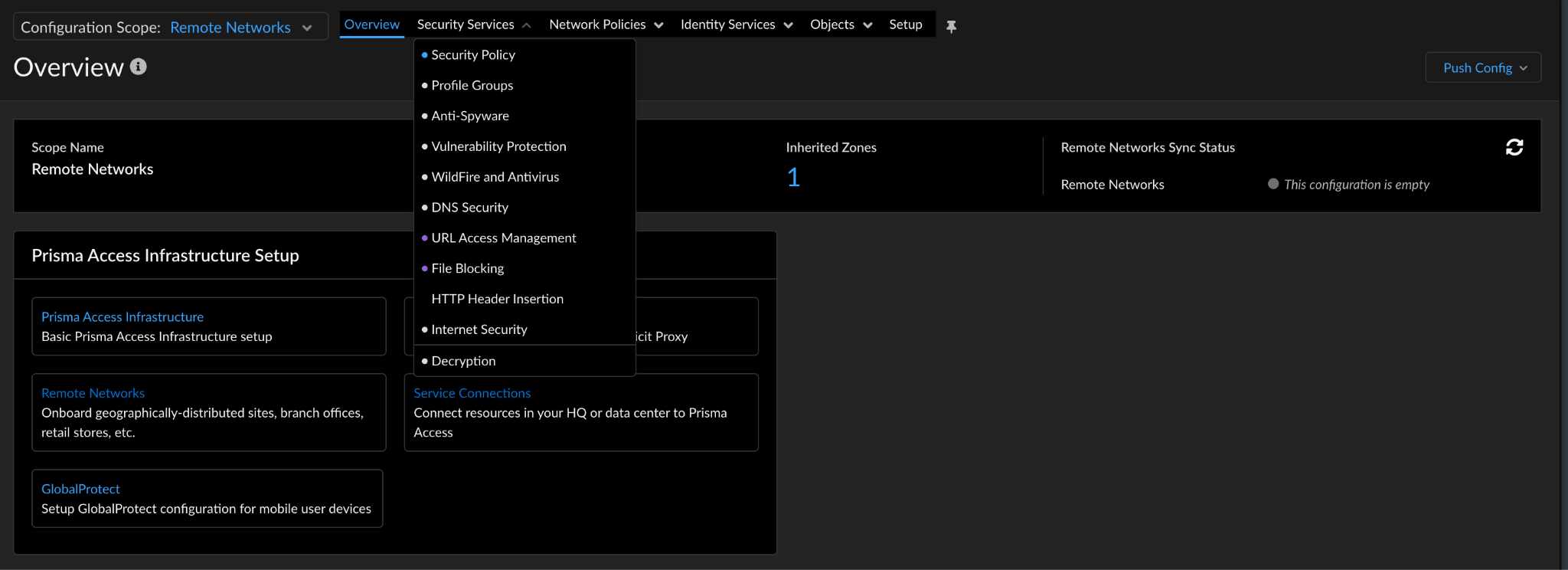The image size is (1568, 570).
Task: Click the Remote Networks Sync Status label
Action: coord(1148,148)
